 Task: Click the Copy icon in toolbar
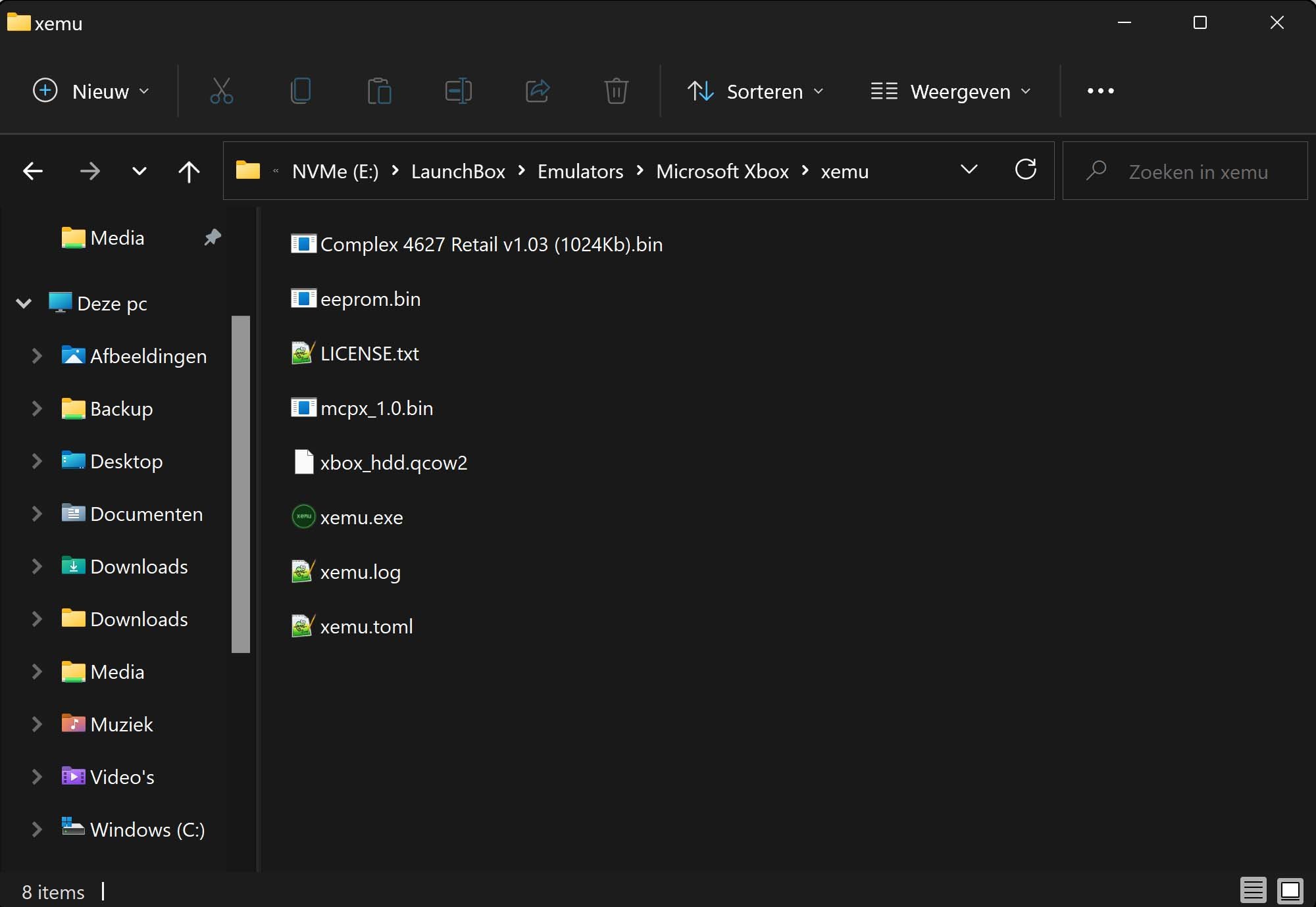[x=301, y=91]
